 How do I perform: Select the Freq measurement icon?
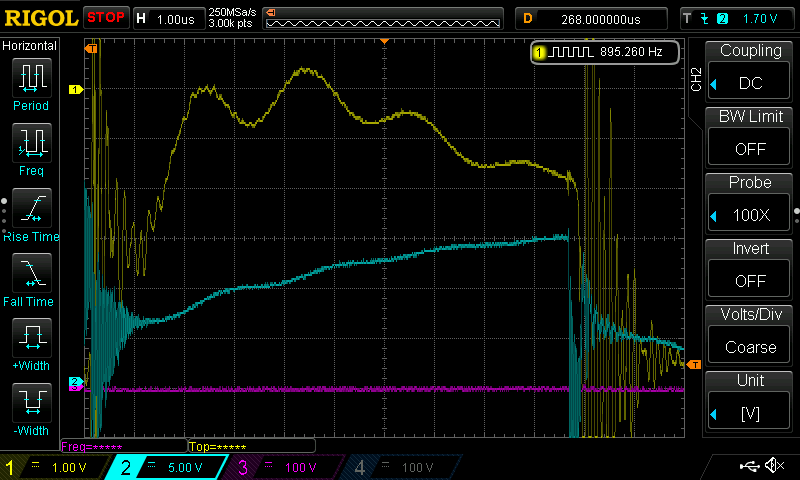pos(30,143)
